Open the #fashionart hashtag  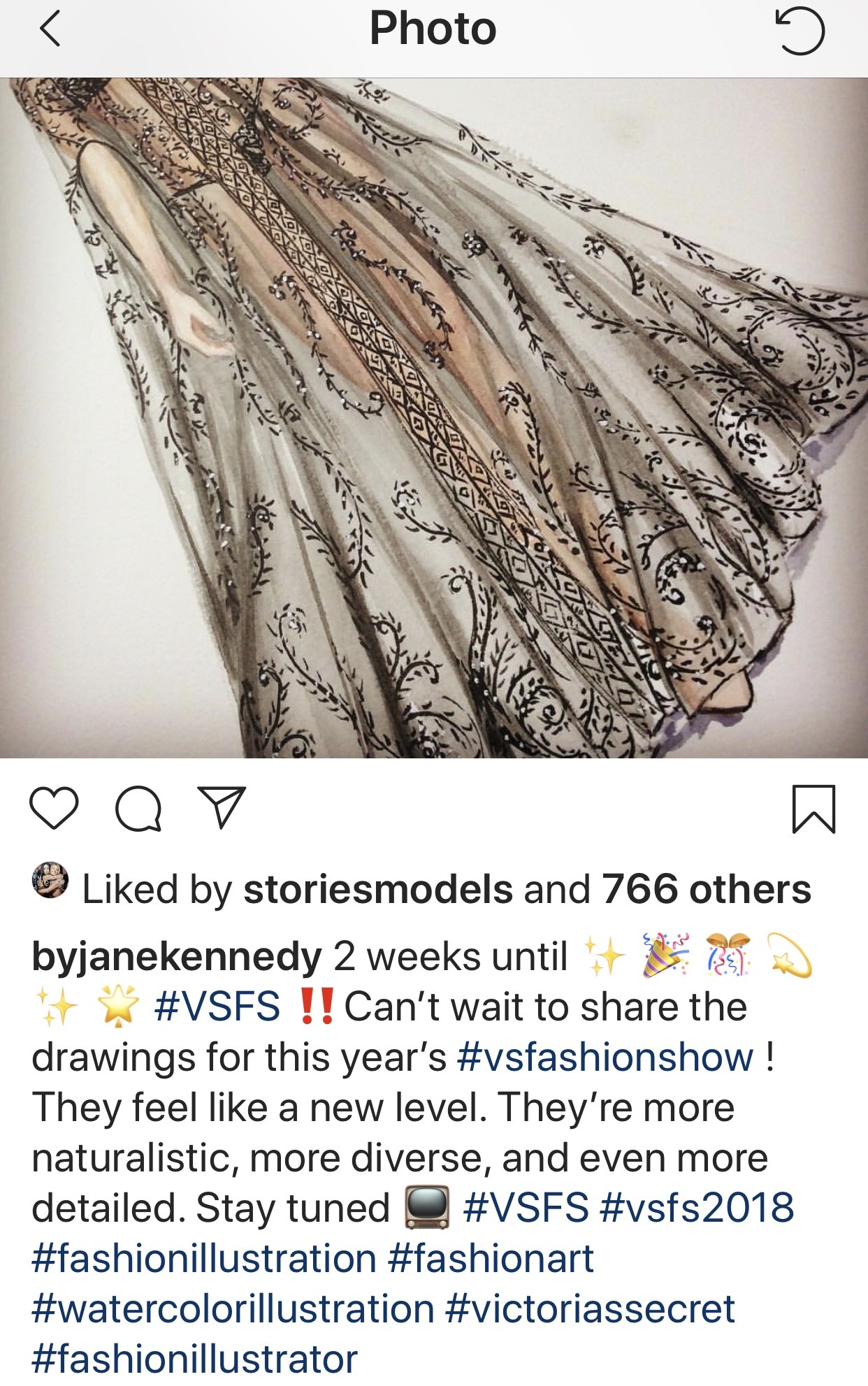pos(491,1259)
